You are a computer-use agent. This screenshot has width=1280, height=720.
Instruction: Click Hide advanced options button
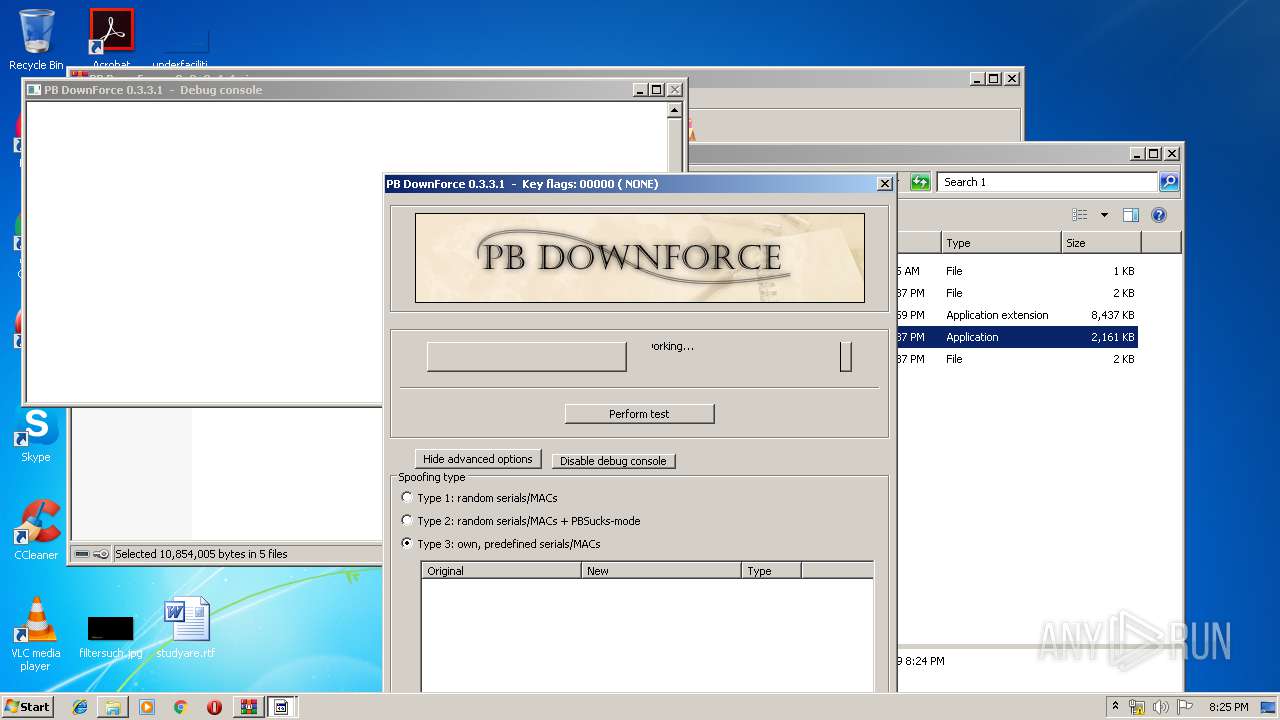[x=478, y=459]
